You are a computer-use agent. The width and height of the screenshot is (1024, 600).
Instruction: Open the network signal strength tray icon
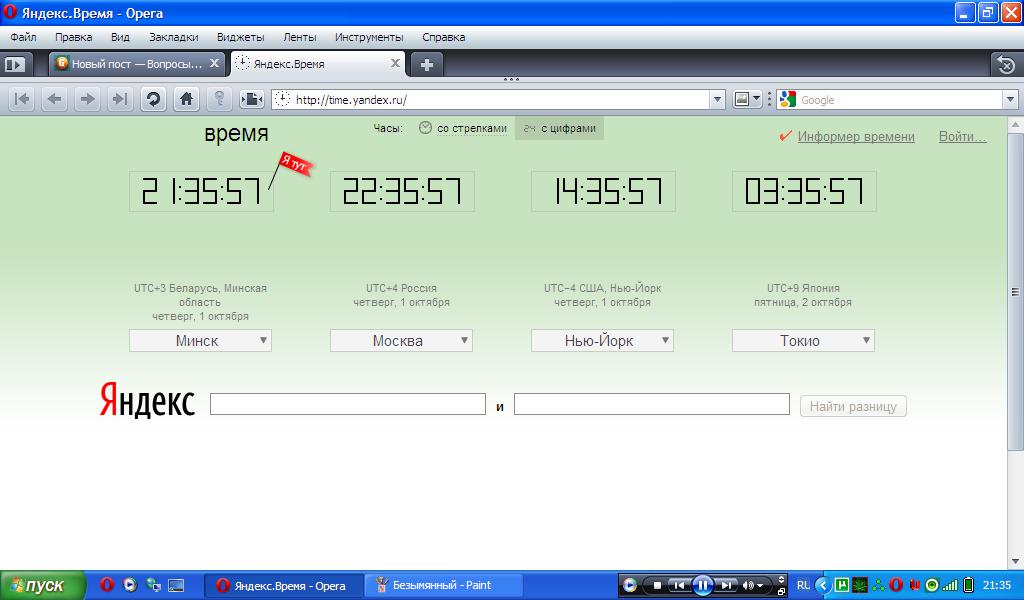[950, 585]
